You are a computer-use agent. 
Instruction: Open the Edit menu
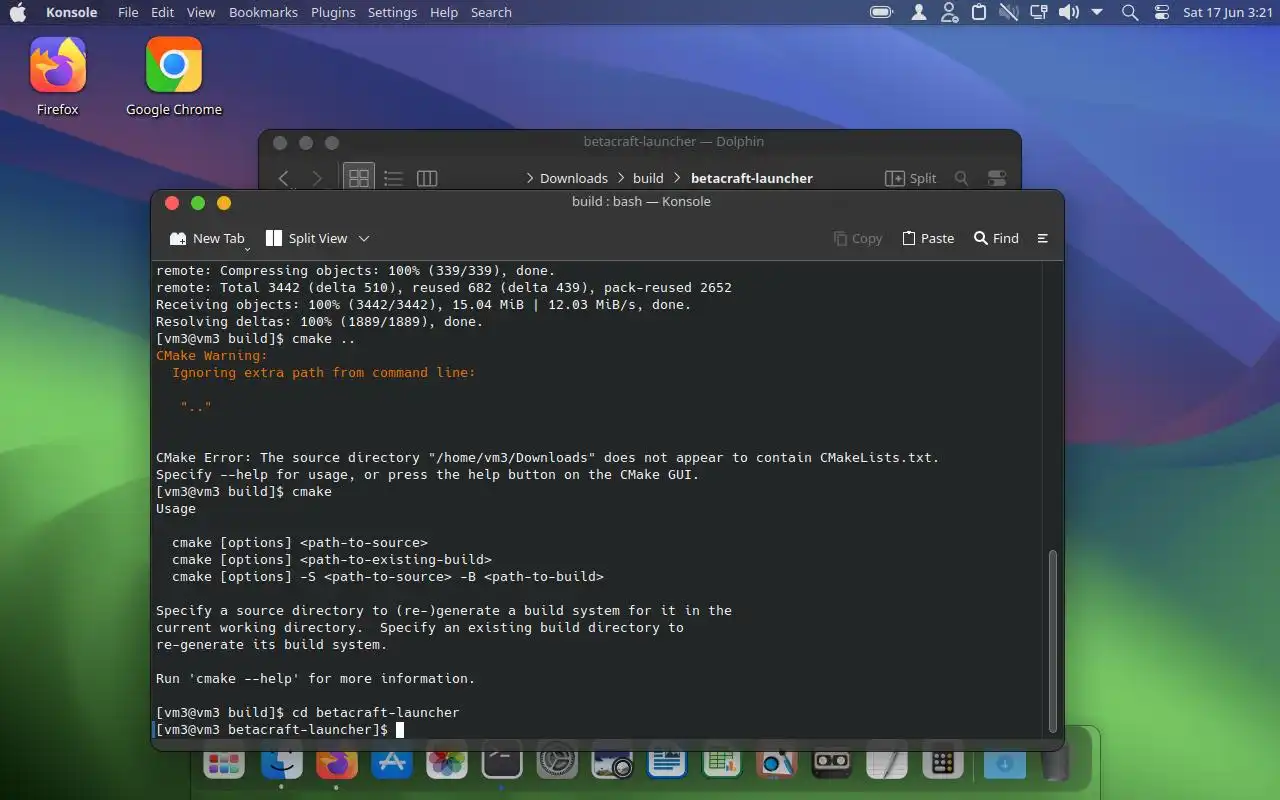coord(163,12)
